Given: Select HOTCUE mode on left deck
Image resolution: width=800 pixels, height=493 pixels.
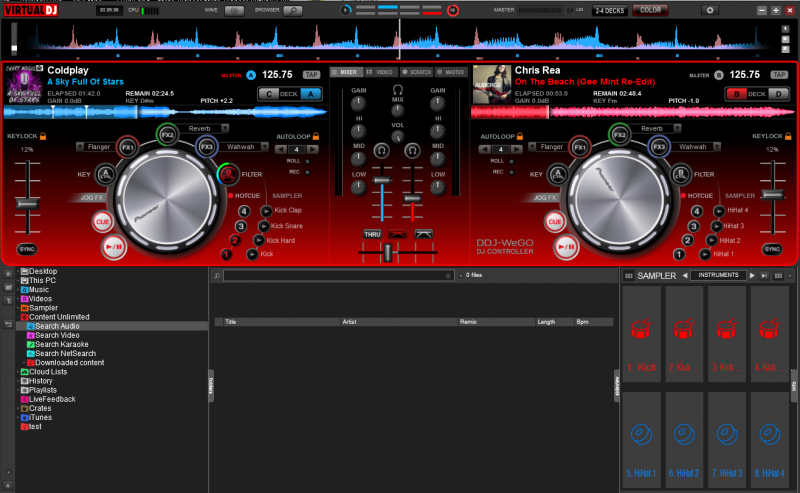Looking at the screenshot, I should tap(244, 196).
